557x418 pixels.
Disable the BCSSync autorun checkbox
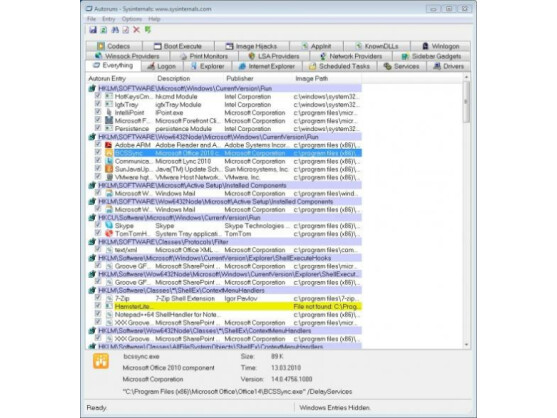tap(98, 153)
